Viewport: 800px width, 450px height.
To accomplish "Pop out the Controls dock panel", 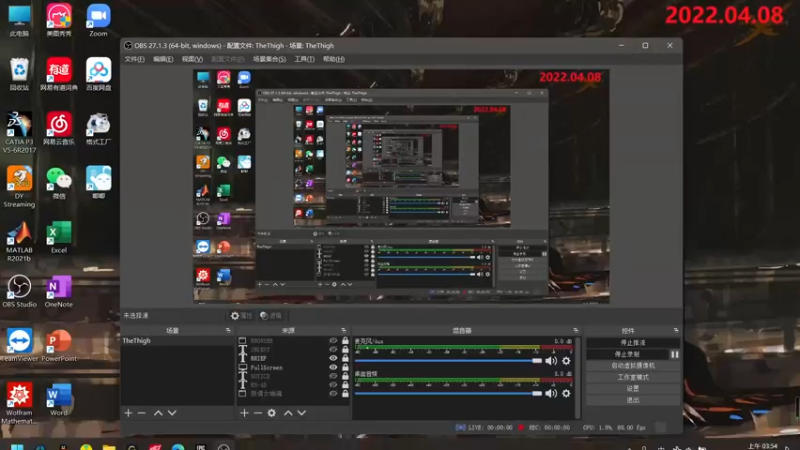I will point(676,331).
